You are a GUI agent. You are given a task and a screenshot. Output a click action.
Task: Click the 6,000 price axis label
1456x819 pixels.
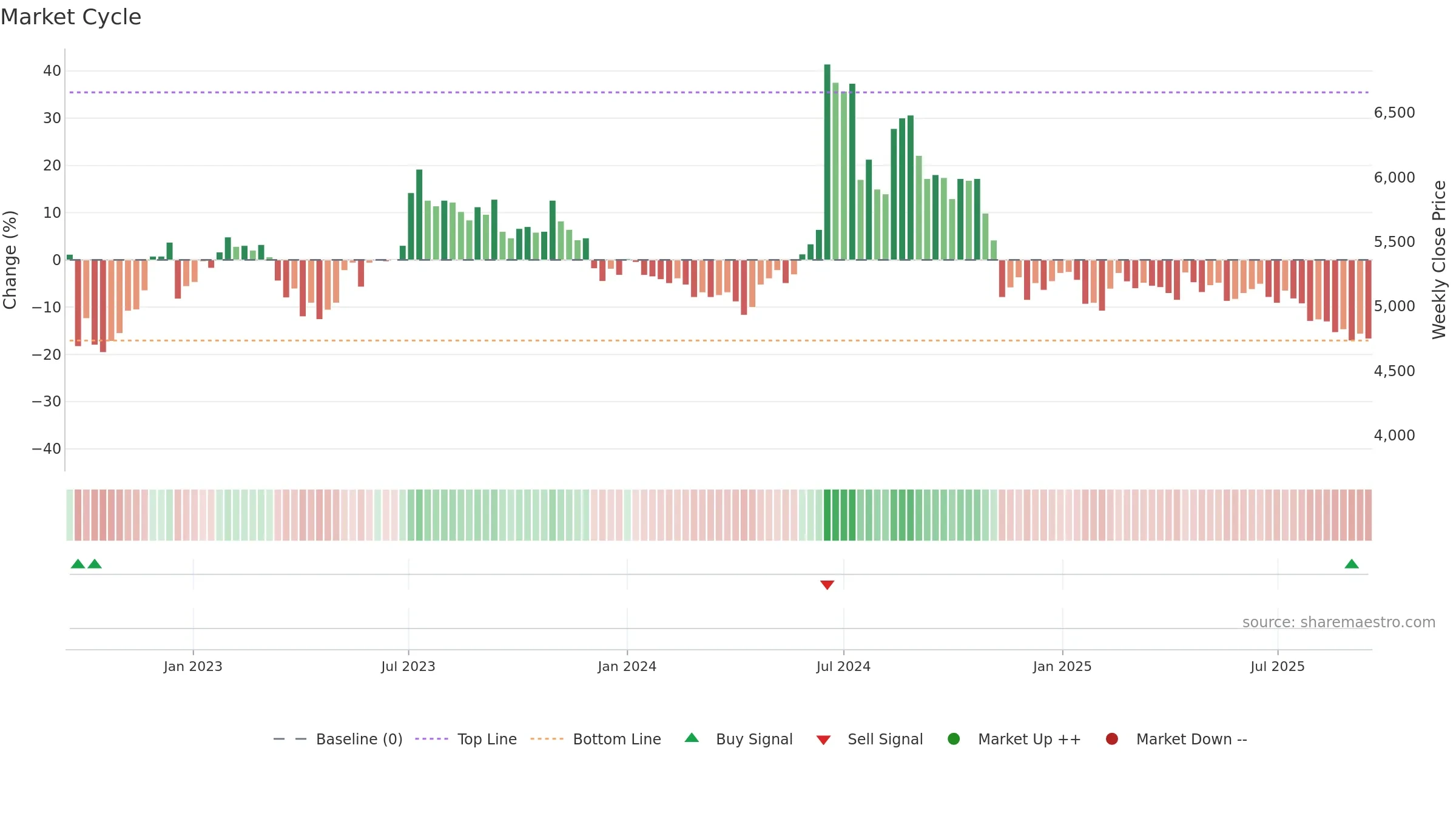tap(1394, 178)
